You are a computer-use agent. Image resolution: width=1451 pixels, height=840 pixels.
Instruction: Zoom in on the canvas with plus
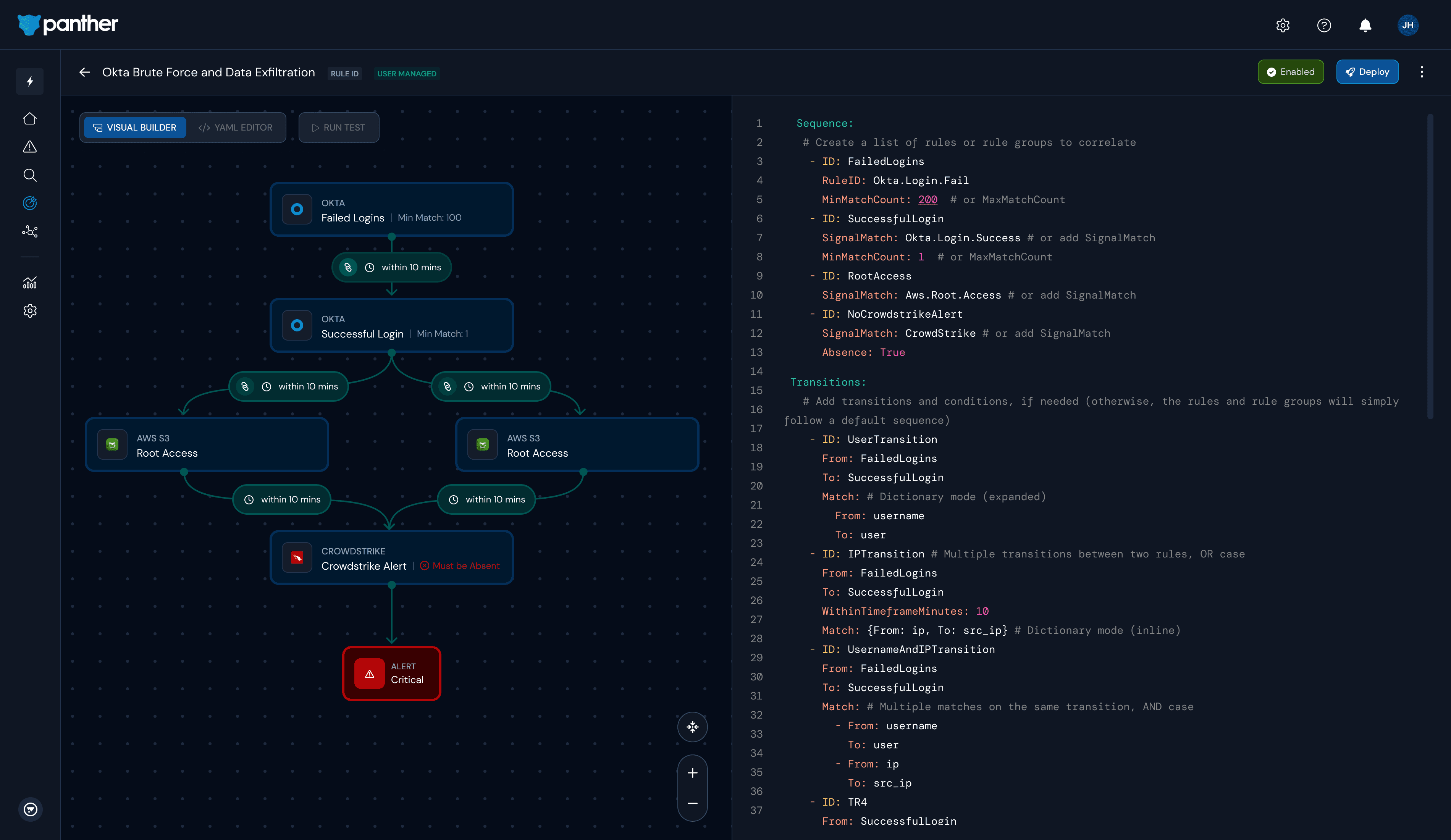coord(693,773)
